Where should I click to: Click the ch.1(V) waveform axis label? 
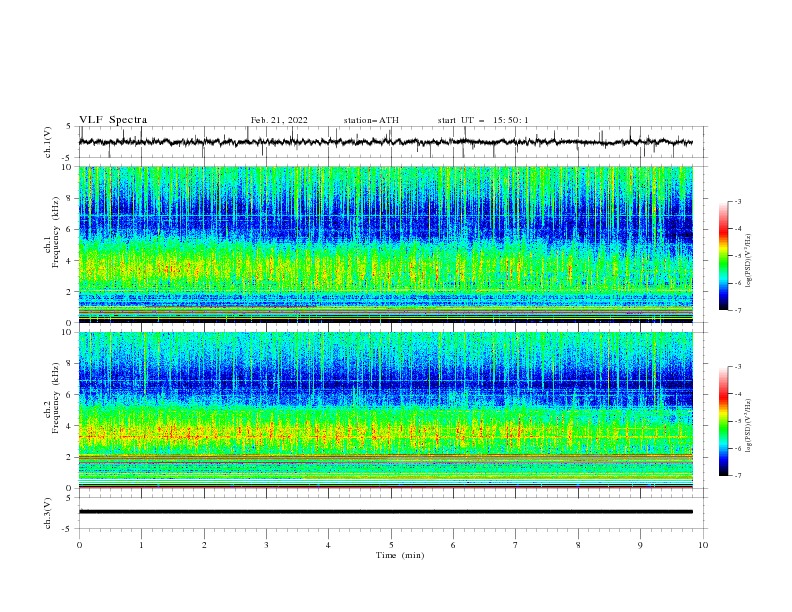[x=48, y=142]
